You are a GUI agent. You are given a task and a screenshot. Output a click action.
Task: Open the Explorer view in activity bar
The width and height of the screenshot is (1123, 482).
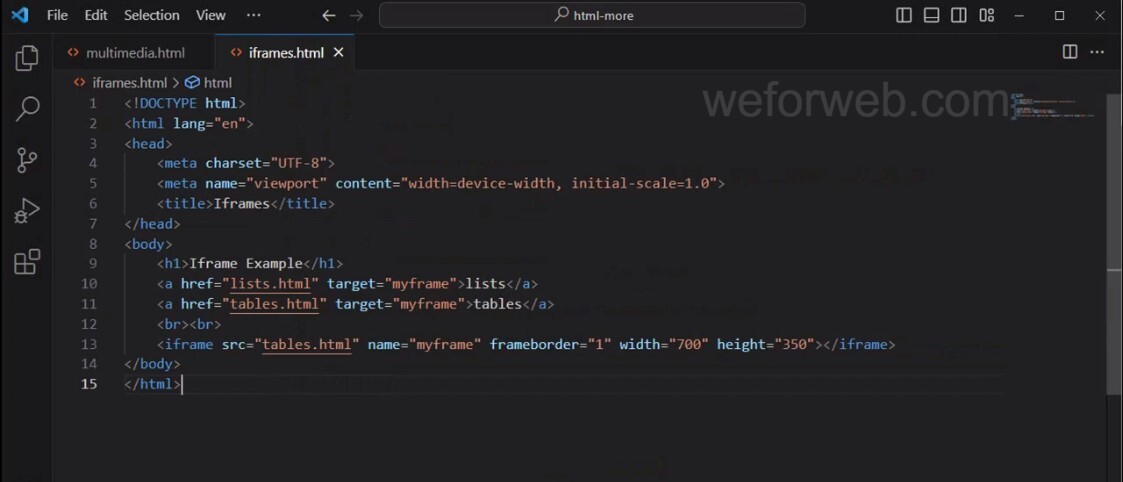click(27, 58)
